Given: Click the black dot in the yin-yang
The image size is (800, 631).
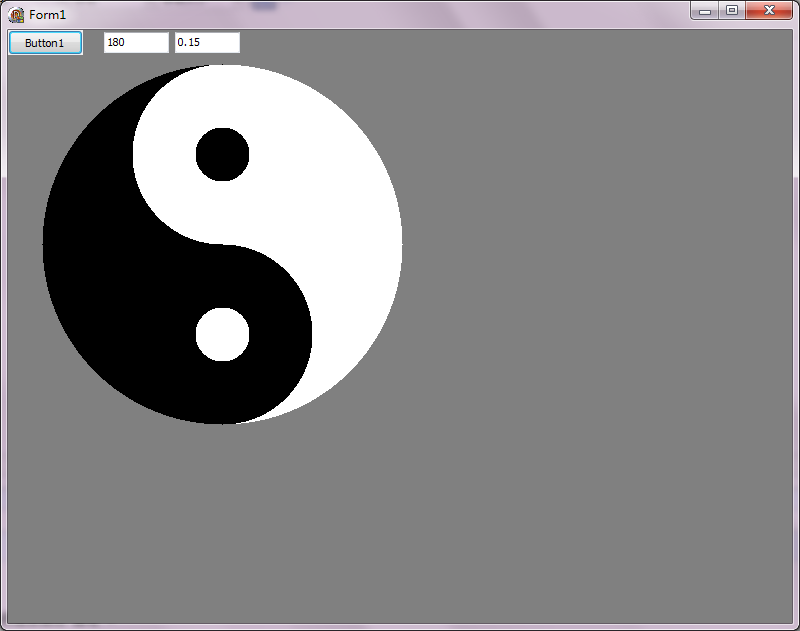Looking at the screenshot, I should coord(222,155).
